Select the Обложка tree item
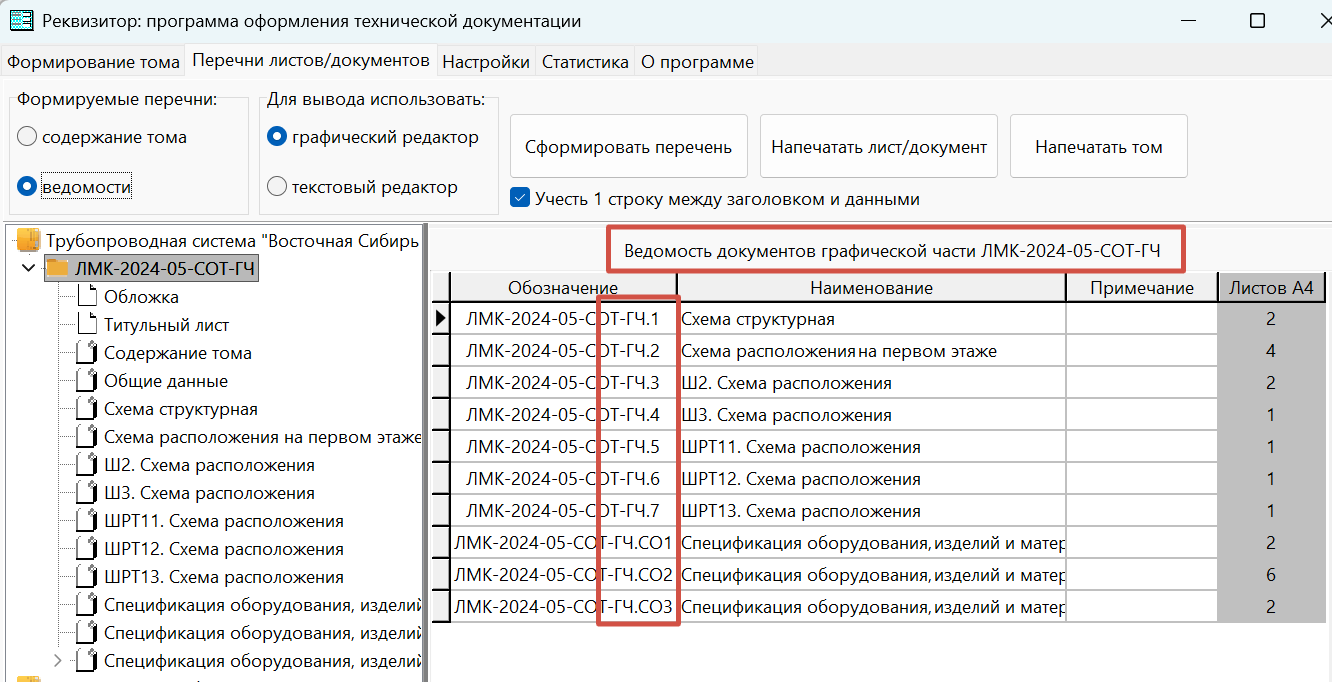This screenshot has height=682, width=1332. pos(141,296)
